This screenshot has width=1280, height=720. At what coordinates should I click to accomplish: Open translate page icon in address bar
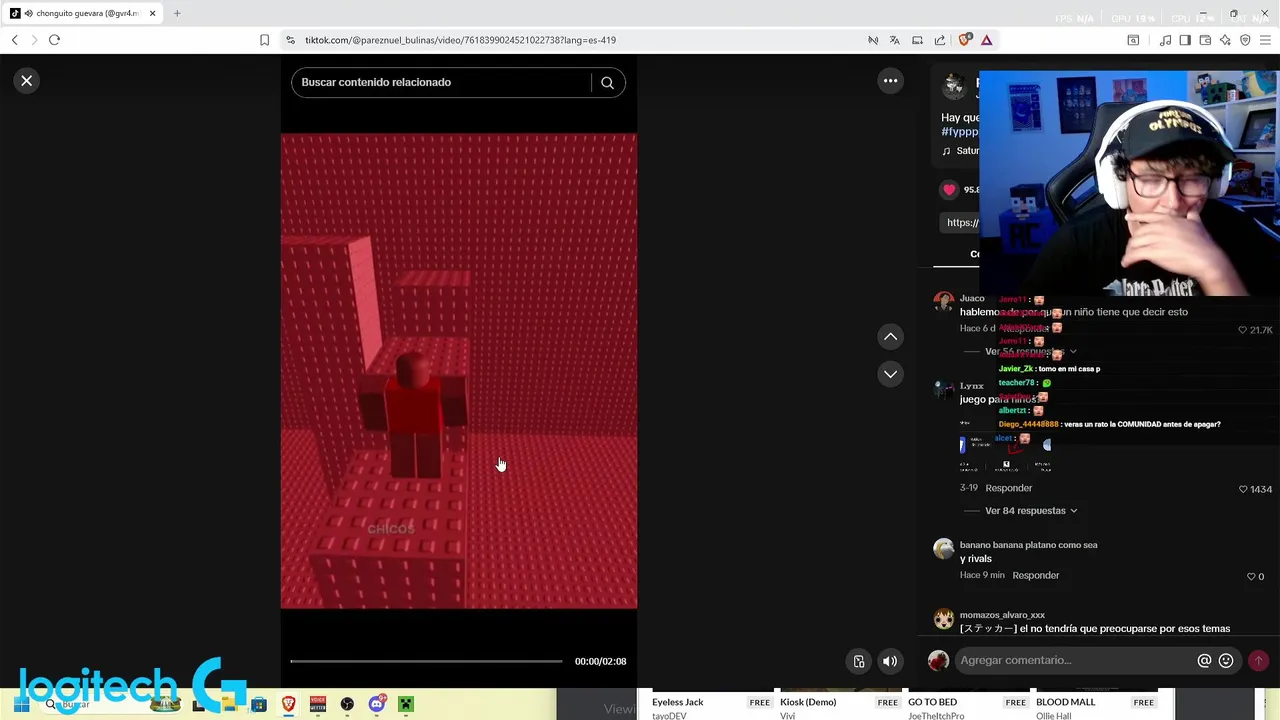click(894, 40)
